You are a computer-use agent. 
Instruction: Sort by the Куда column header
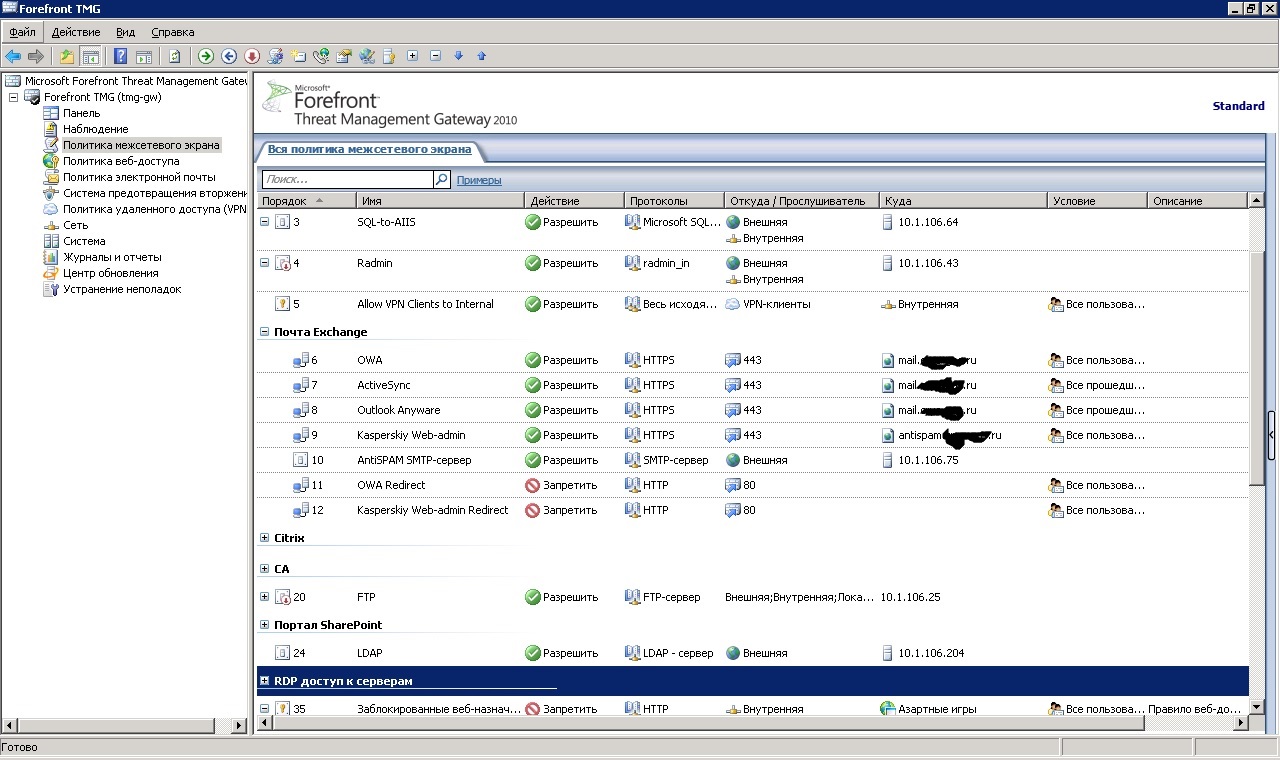click(963, 201)
